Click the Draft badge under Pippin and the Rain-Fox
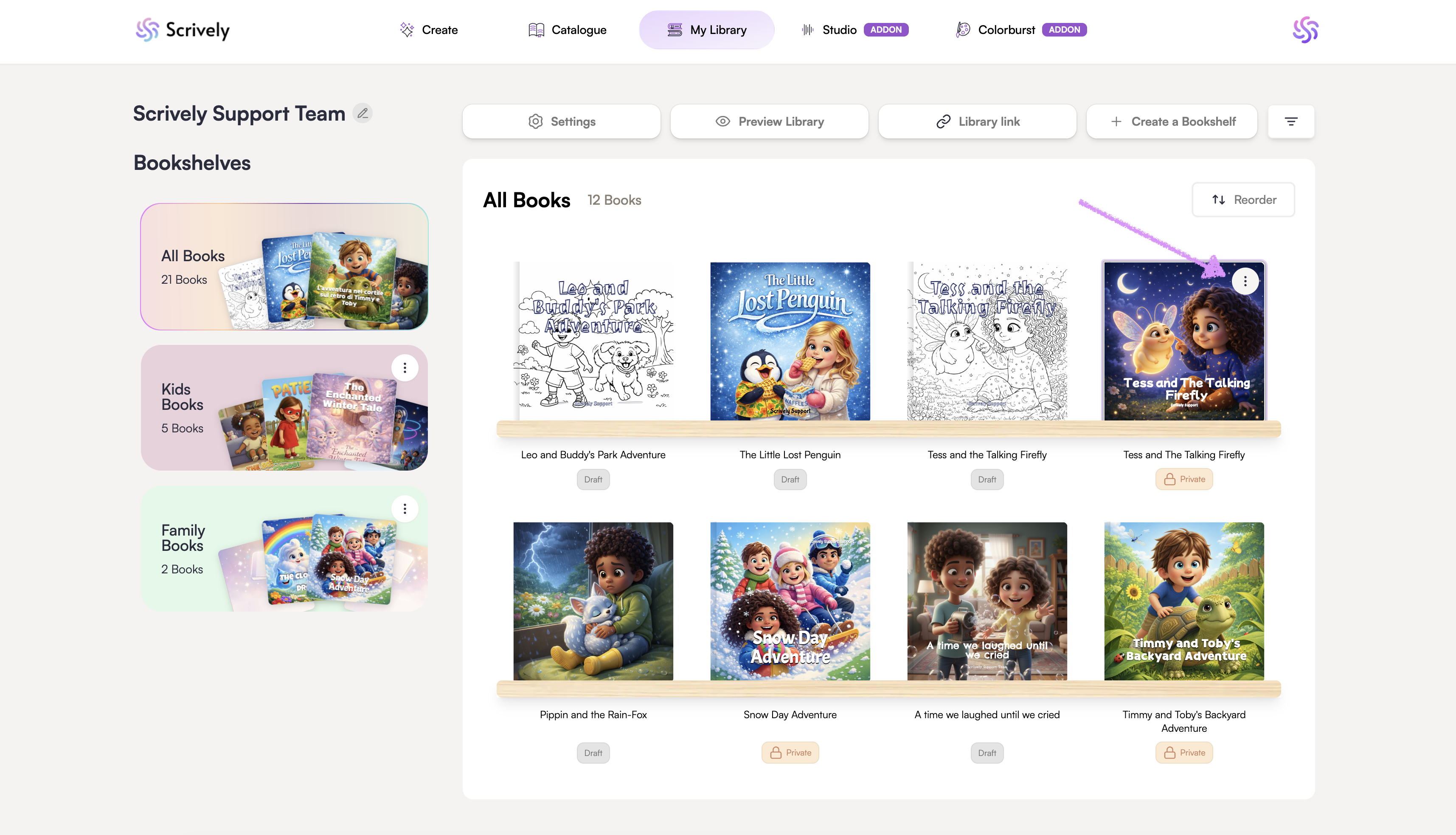Viewport: 1456px width, 835px height. [x=593, y=753]
